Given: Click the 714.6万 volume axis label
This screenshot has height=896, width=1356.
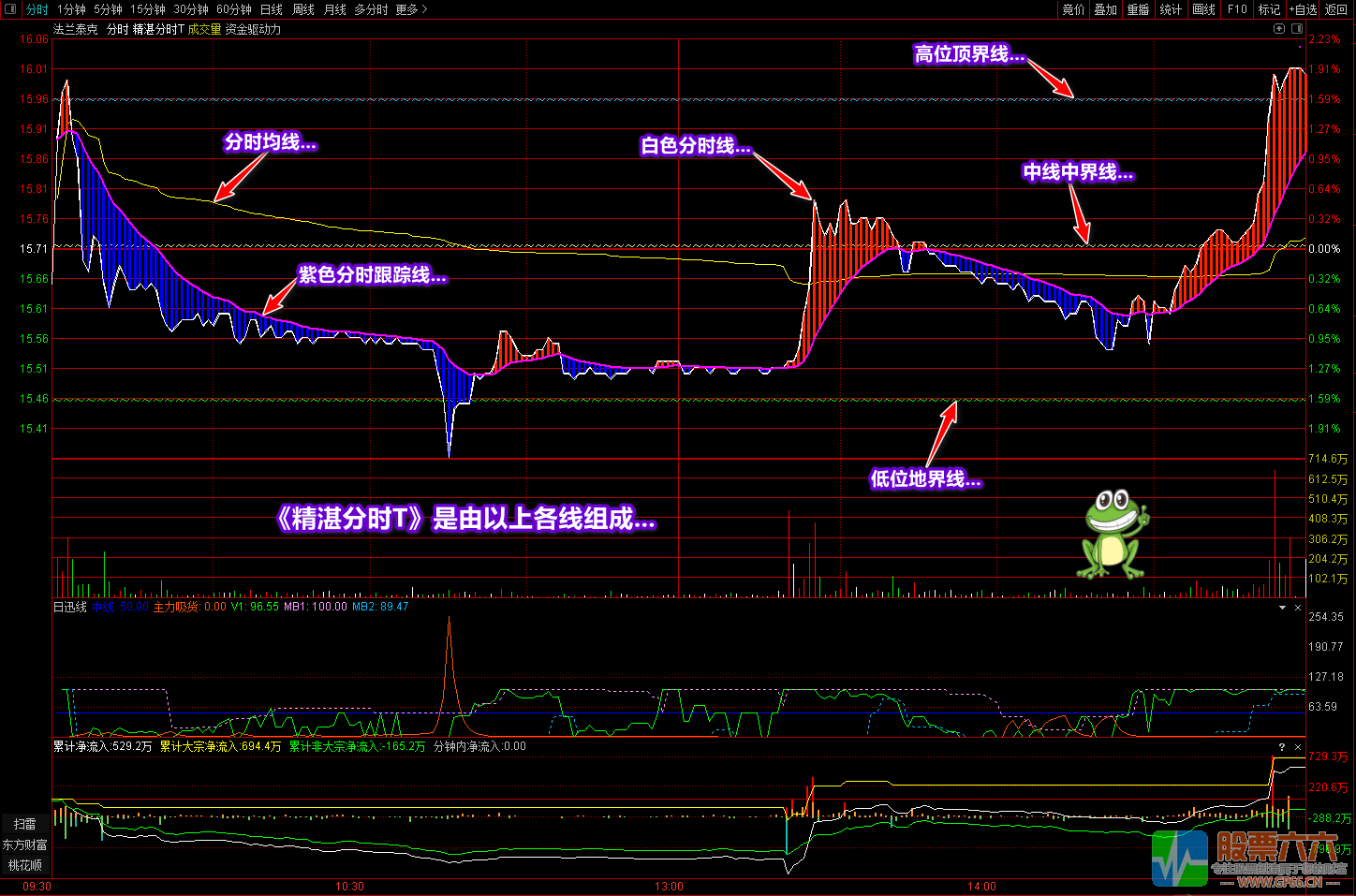Looking at the screenshot, I should tap(1328, 459).
